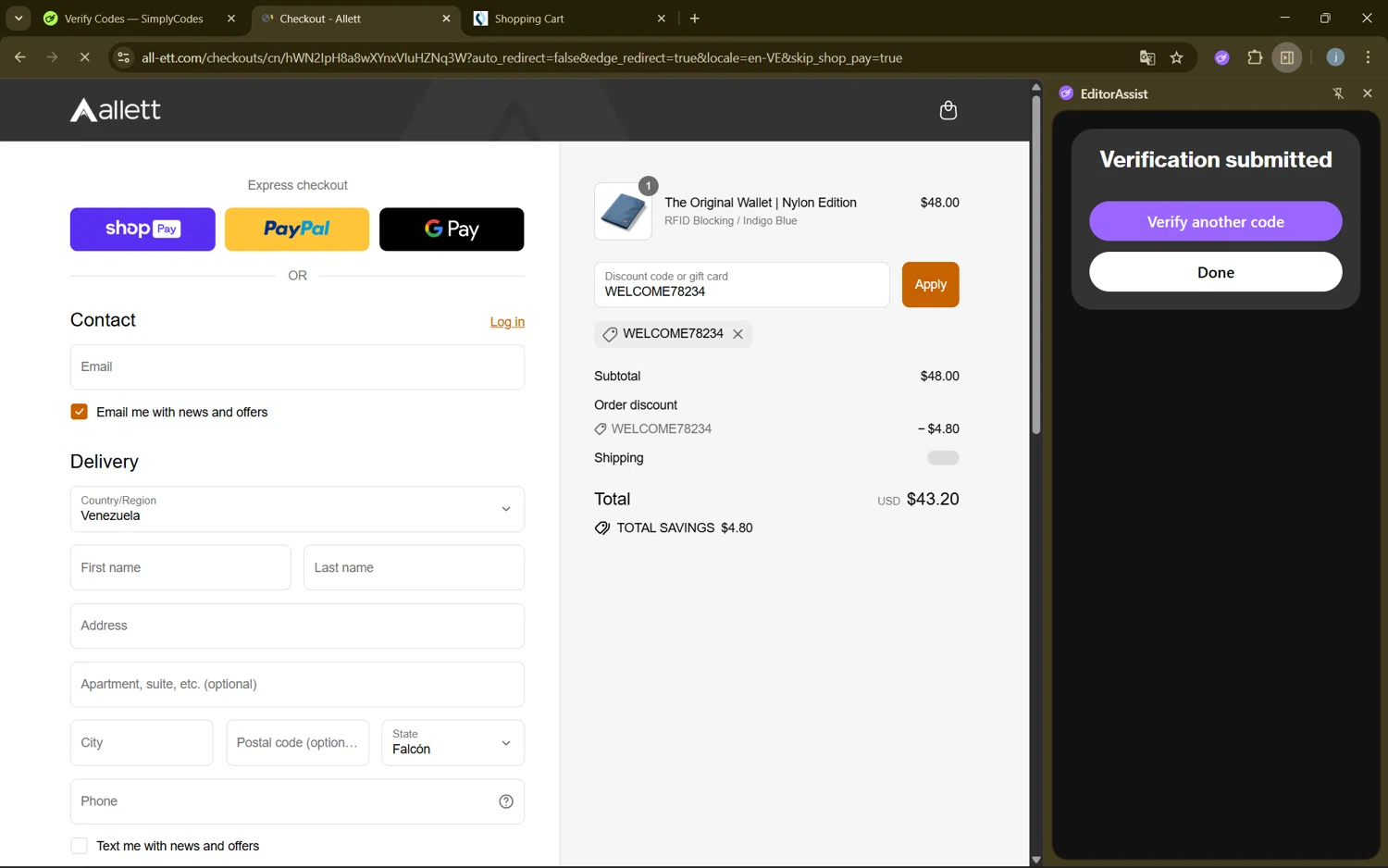Click TOTAL SAVINGS $4.80 text

pyautogui.click(x=685, y=528)
